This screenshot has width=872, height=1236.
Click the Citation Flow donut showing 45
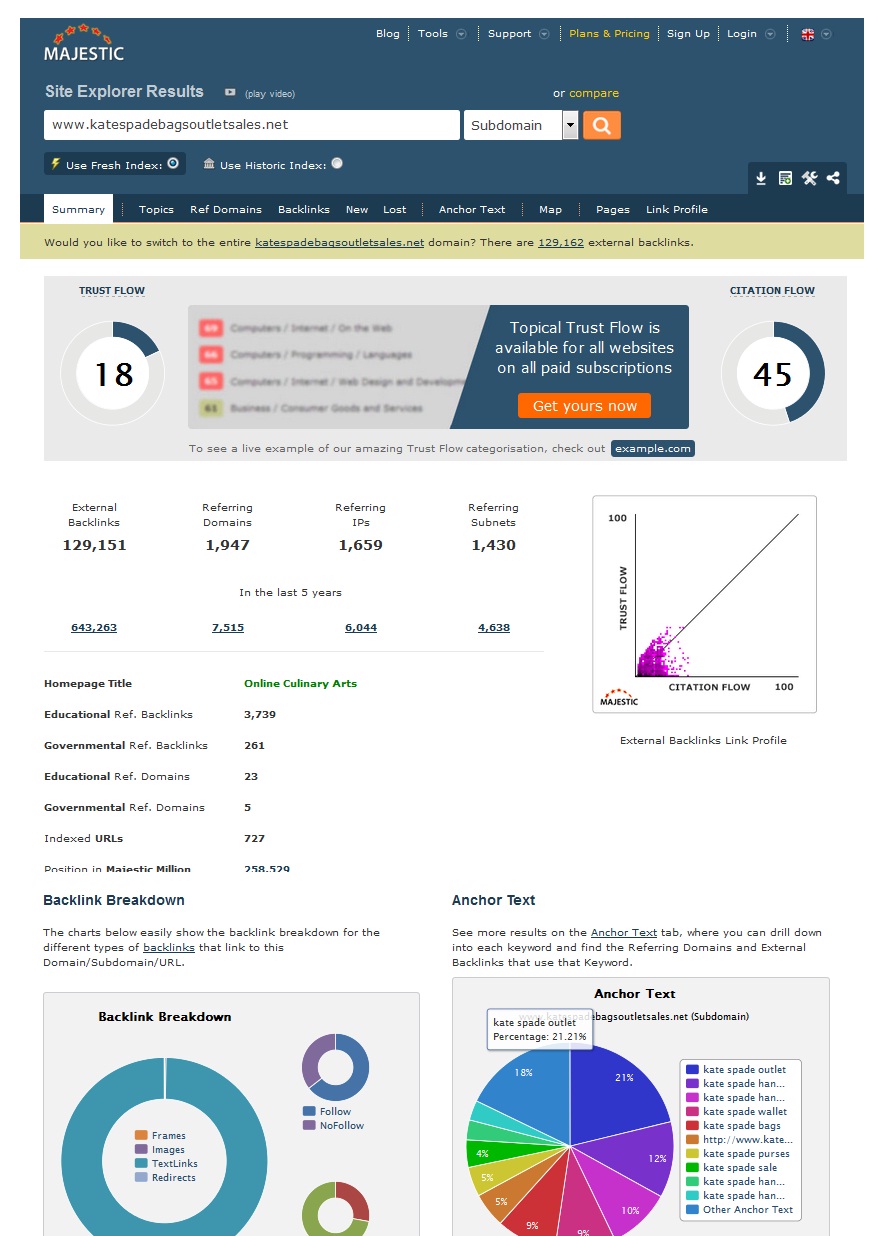tap(773, 373)
